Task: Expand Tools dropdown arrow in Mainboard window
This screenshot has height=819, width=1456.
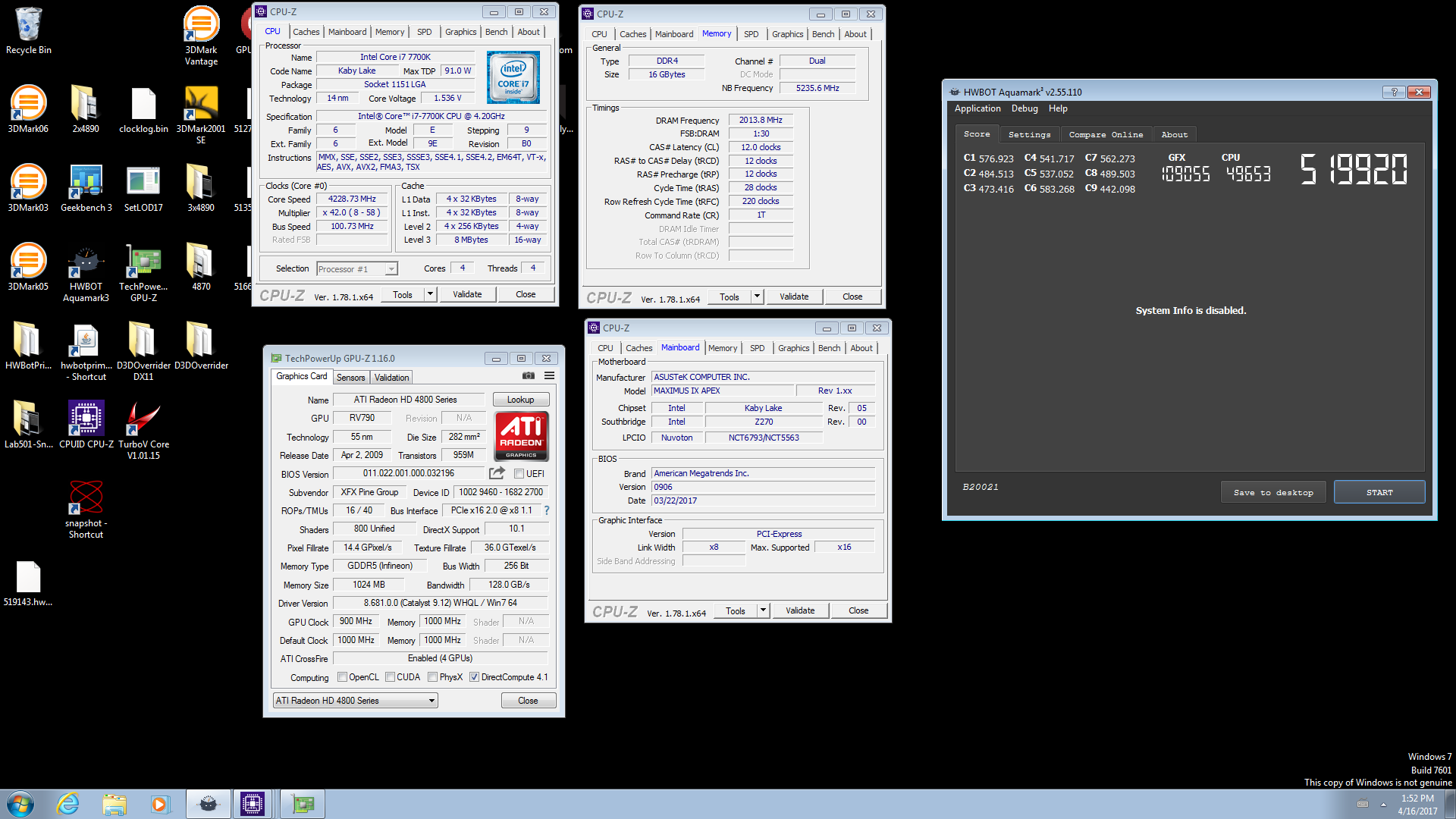Action: pyautogui.click(x=763, y=610)
